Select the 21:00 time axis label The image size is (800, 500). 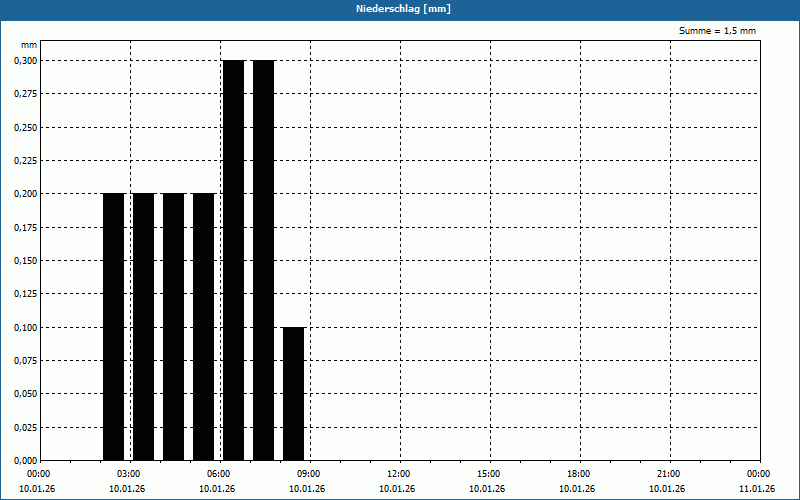tap(668, 474)
